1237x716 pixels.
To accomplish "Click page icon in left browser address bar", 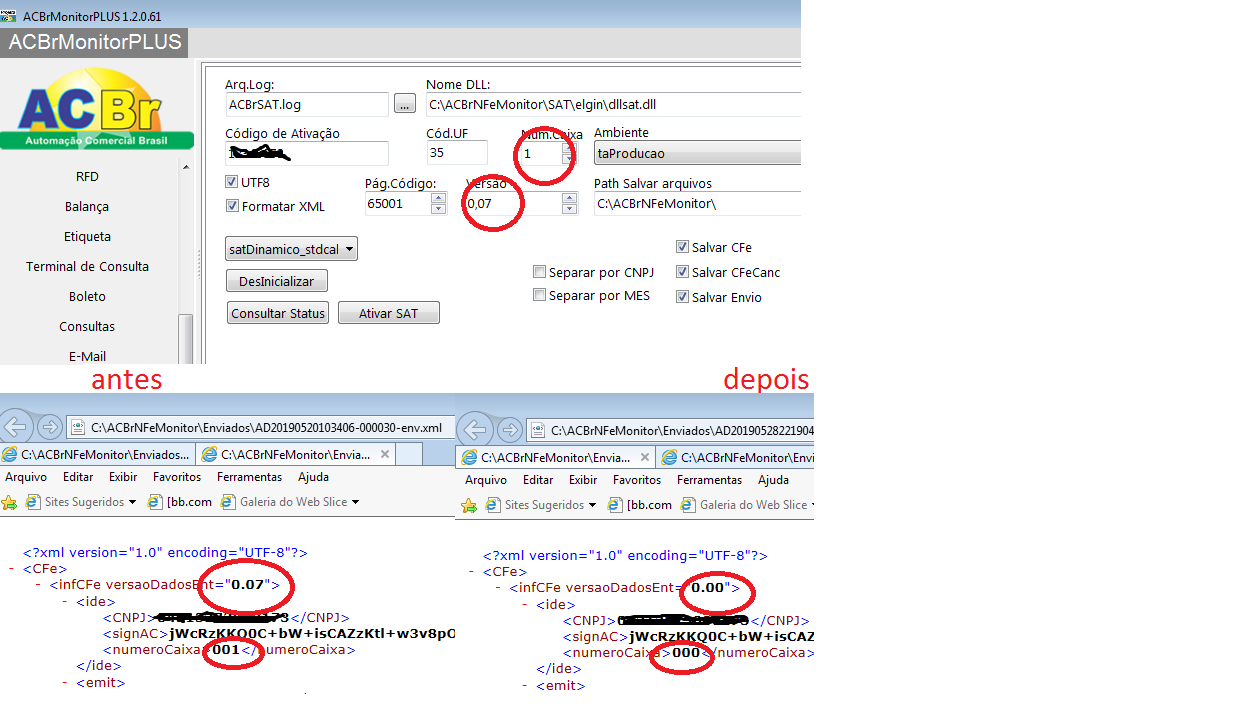I will tap(80, 428).
